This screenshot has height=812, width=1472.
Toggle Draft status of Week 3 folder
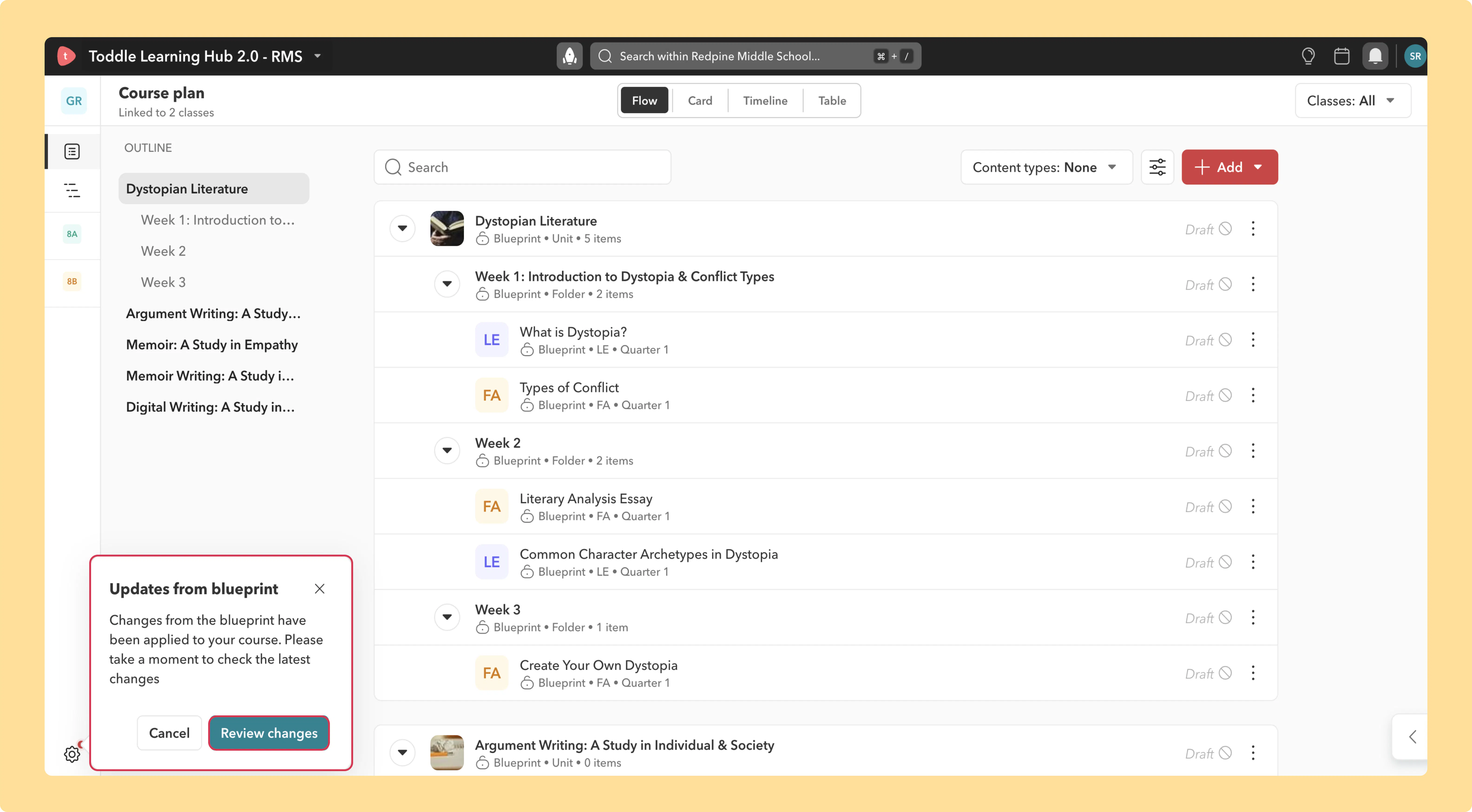pyautogui.click(x=1208, y=618)
